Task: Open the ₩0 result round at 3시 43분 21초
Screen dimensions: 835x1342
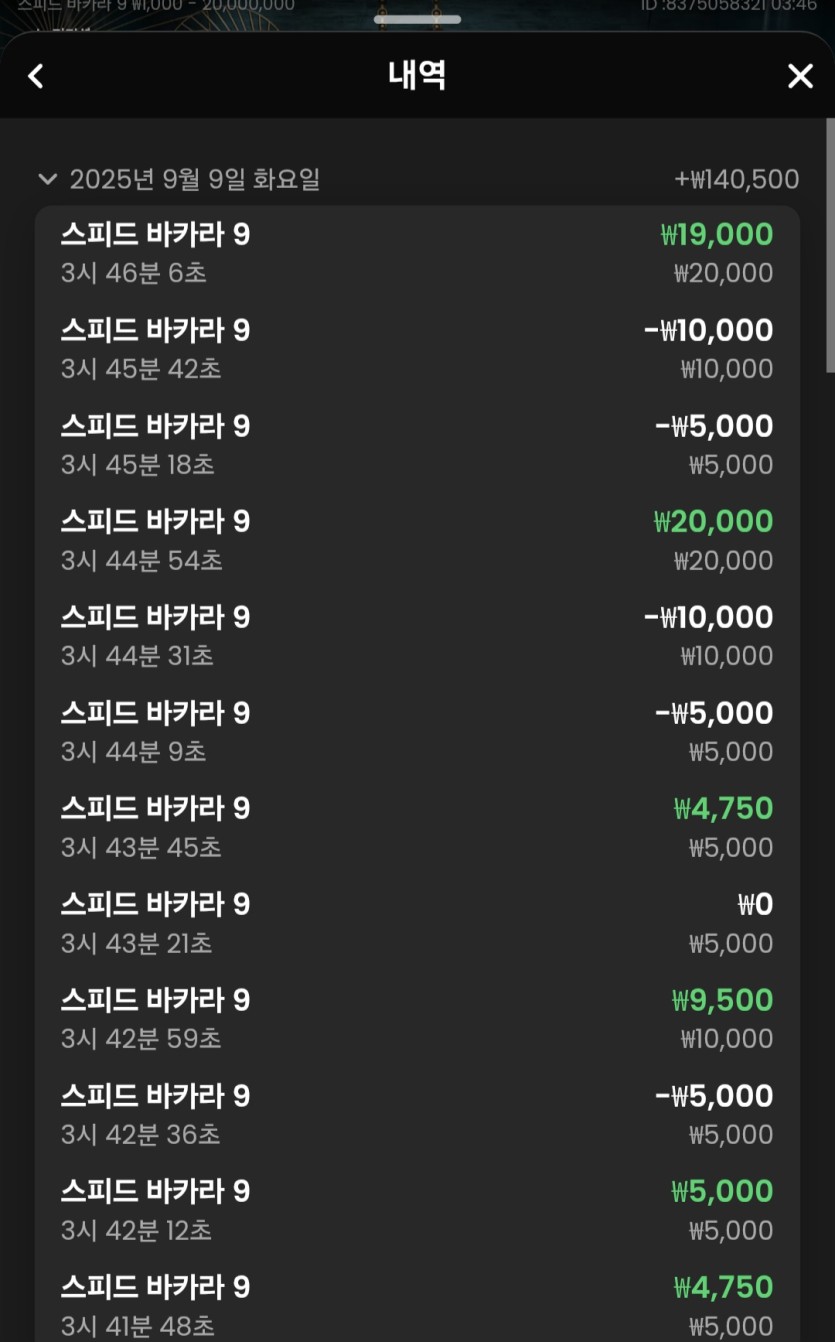Action: pos(417,923)
